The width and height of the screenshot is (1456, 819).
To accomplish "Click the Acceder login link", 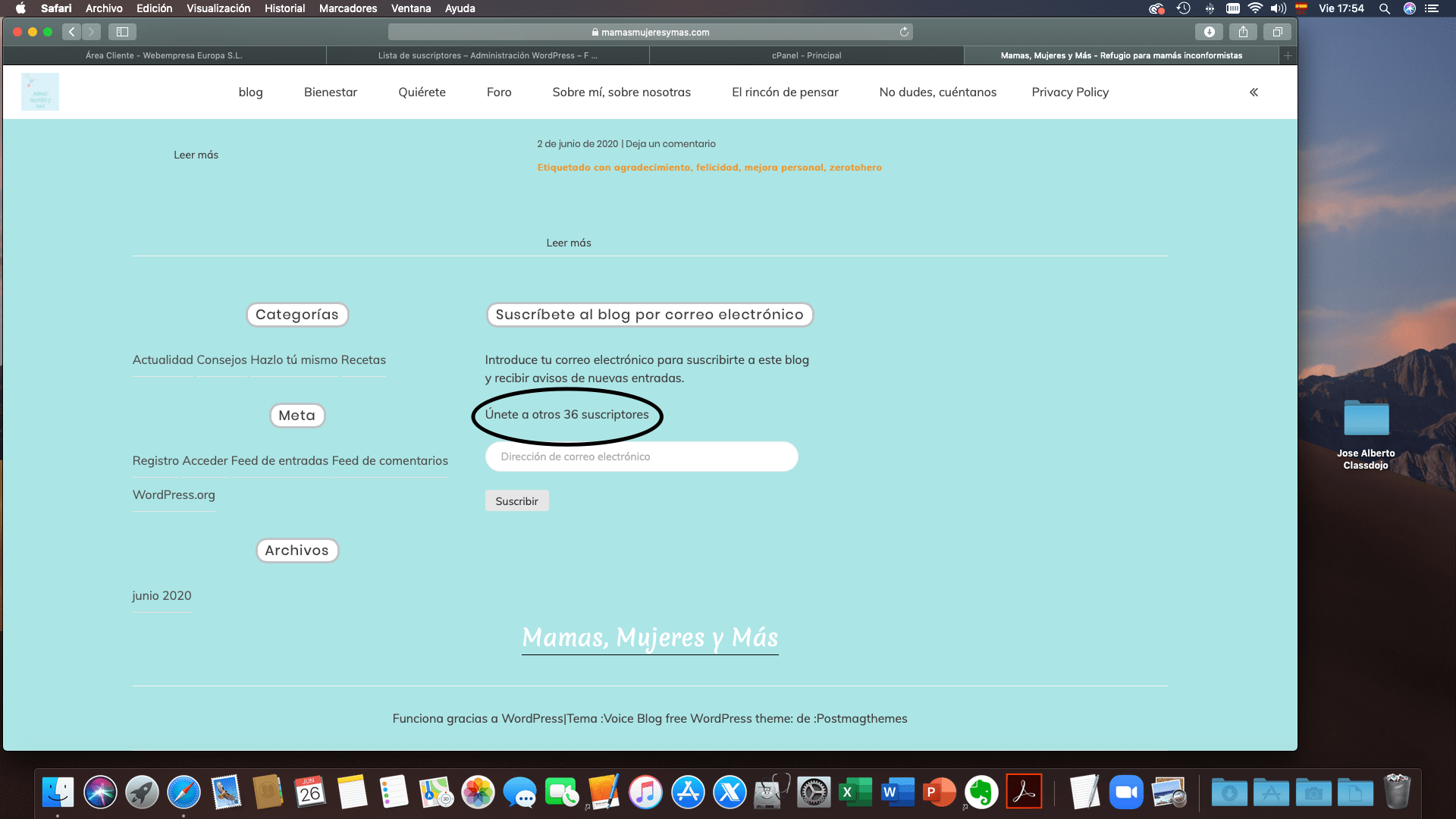I will coord(205,460).
